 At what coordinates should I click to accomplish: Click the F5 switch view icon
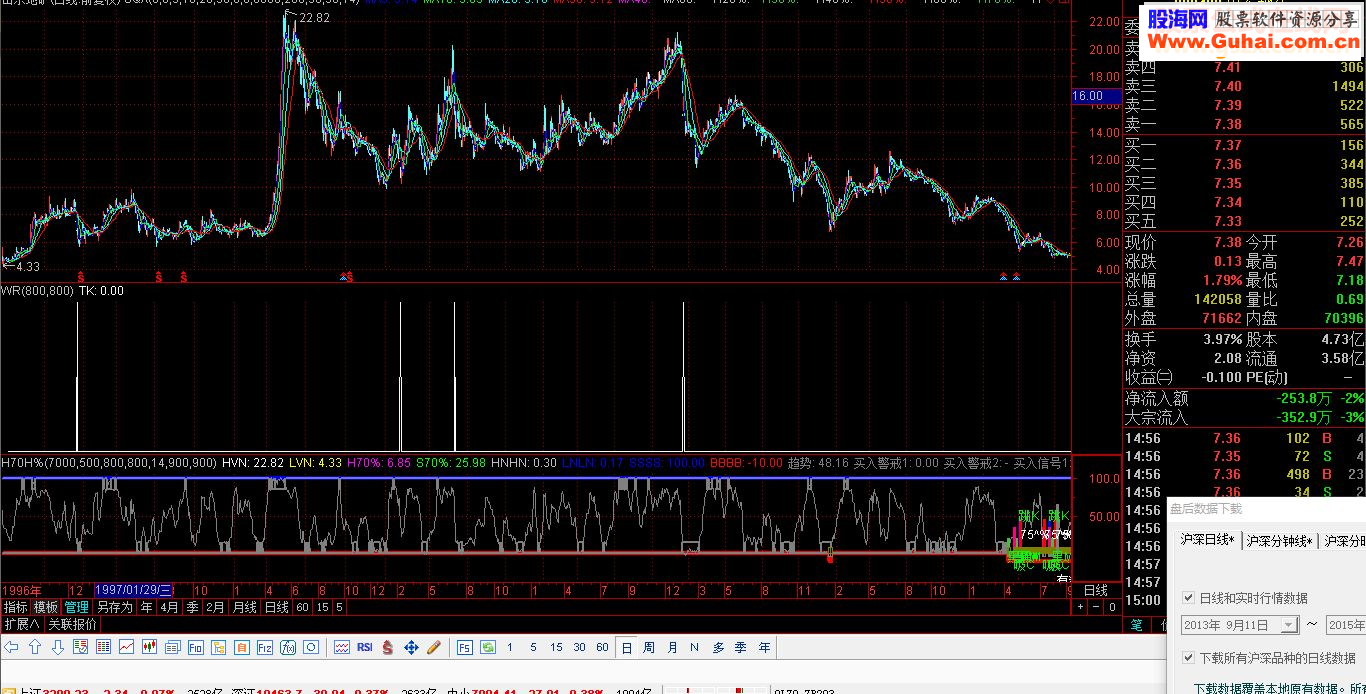click(465, 647)
